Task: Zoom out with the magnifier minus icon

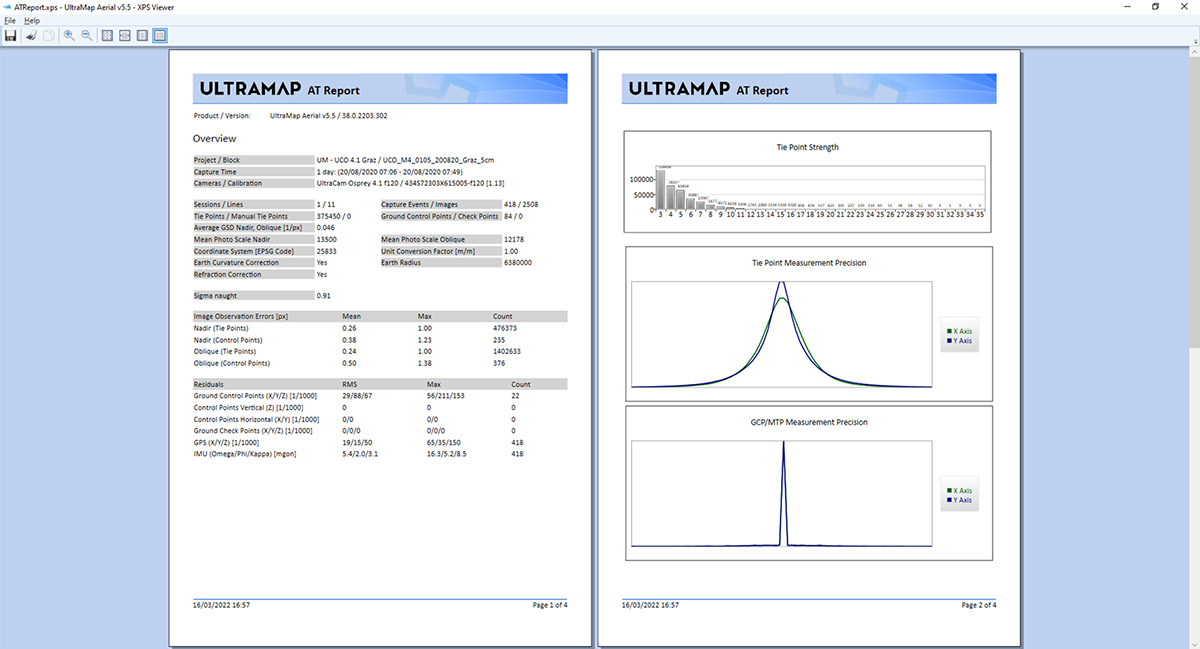Action: (87, 35)
